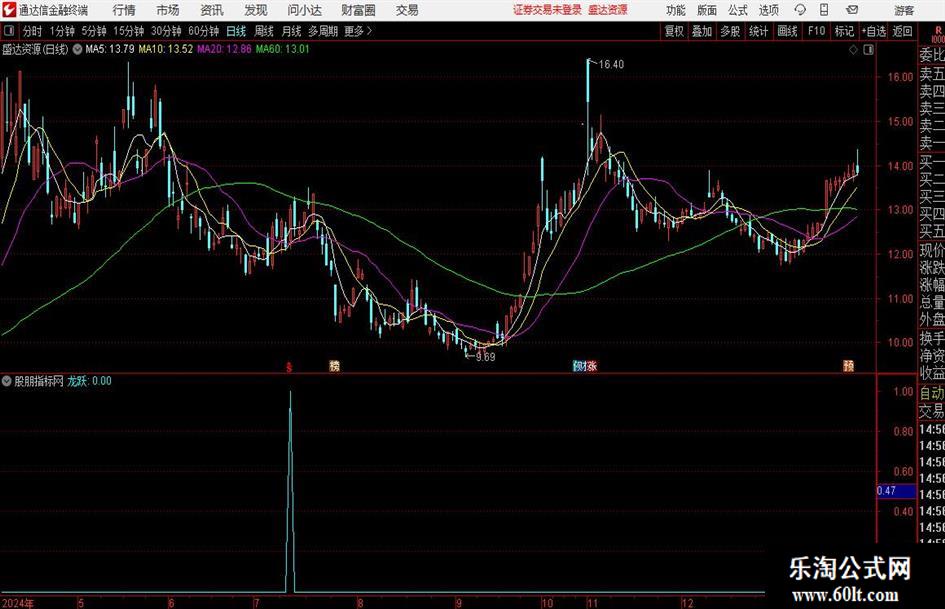The height and width of the screenshot is (609, 945).
Task: Switch to the 15分钟 period tab
Action: coord(128,31)
